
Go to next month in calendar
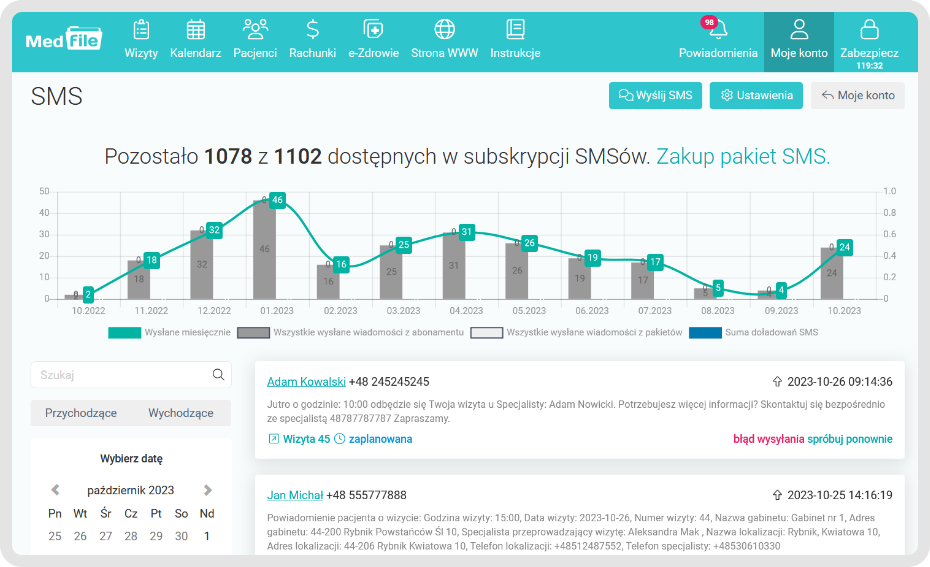[208, 490]
